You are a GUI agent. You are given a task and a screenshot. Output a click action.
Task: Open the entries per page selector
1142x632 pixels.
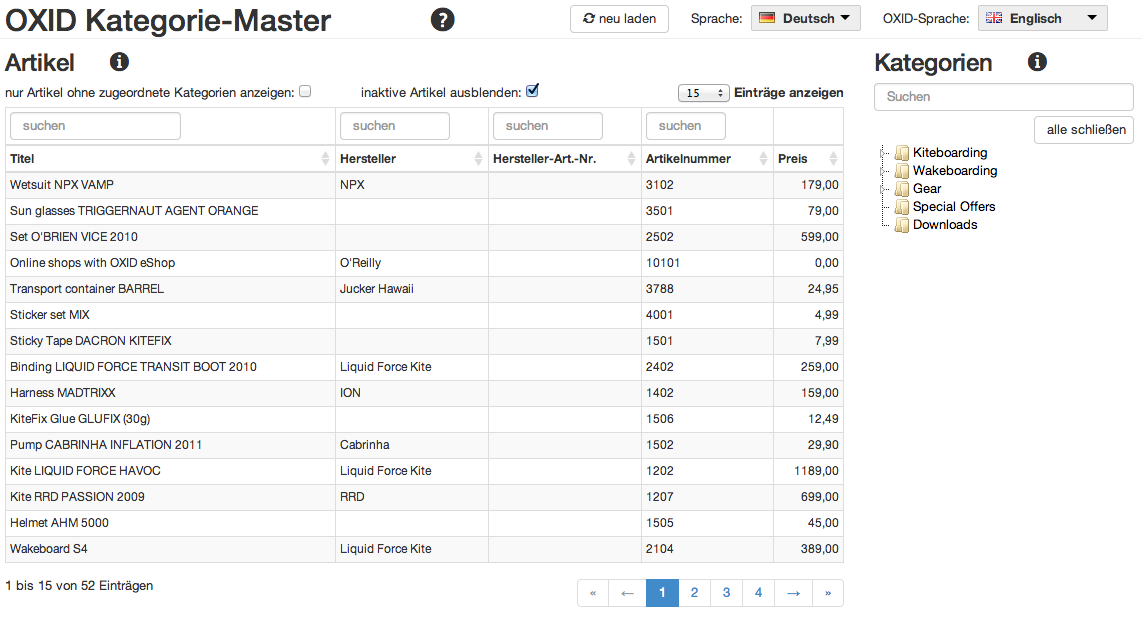pyautogui.click(x=704, y=93)
